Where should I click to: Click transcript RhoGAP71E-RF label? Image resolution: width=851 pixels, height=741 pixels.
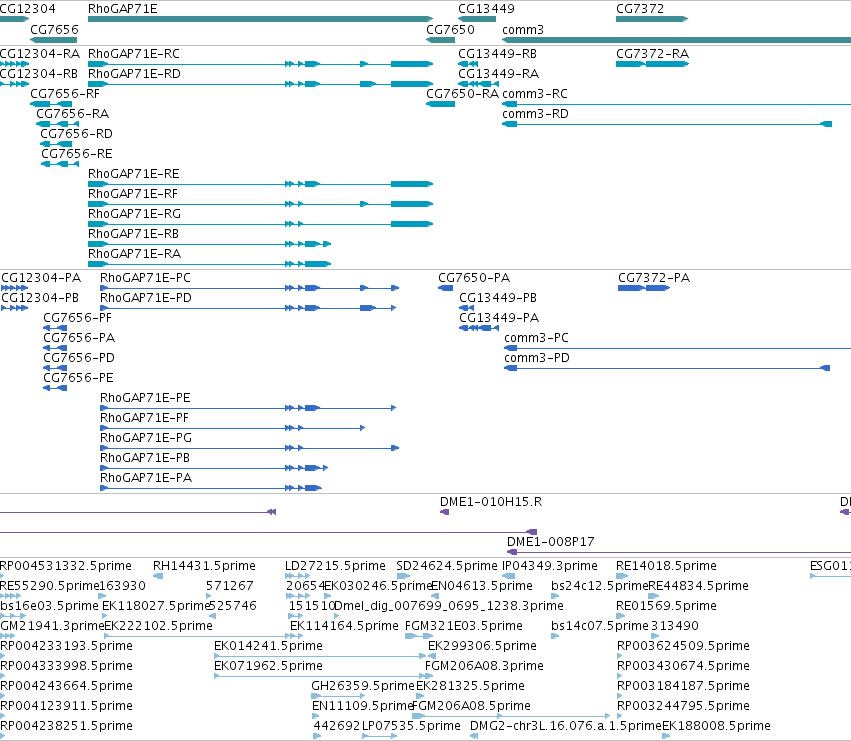point(133,194)
